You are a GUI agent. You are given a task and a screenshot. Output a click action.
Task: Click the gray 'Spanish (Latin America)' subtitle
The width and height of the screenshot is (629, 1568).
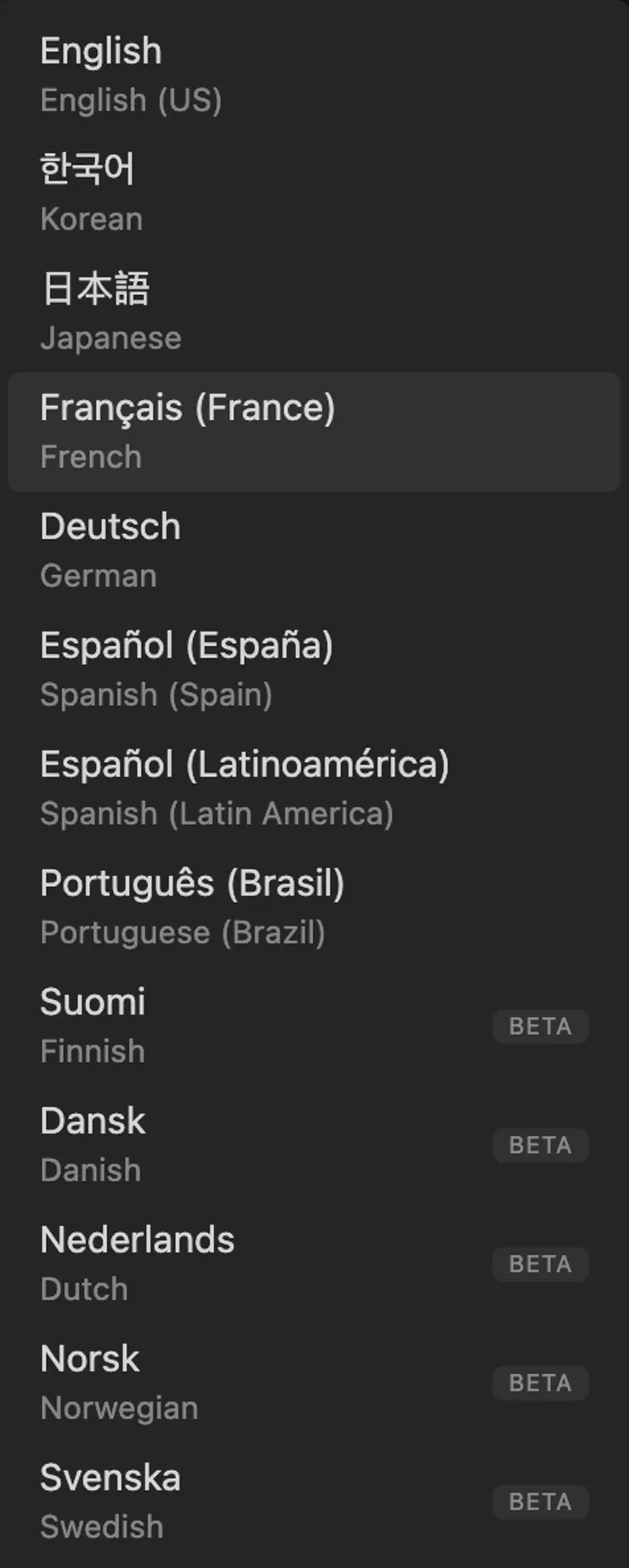pos(217,814)
